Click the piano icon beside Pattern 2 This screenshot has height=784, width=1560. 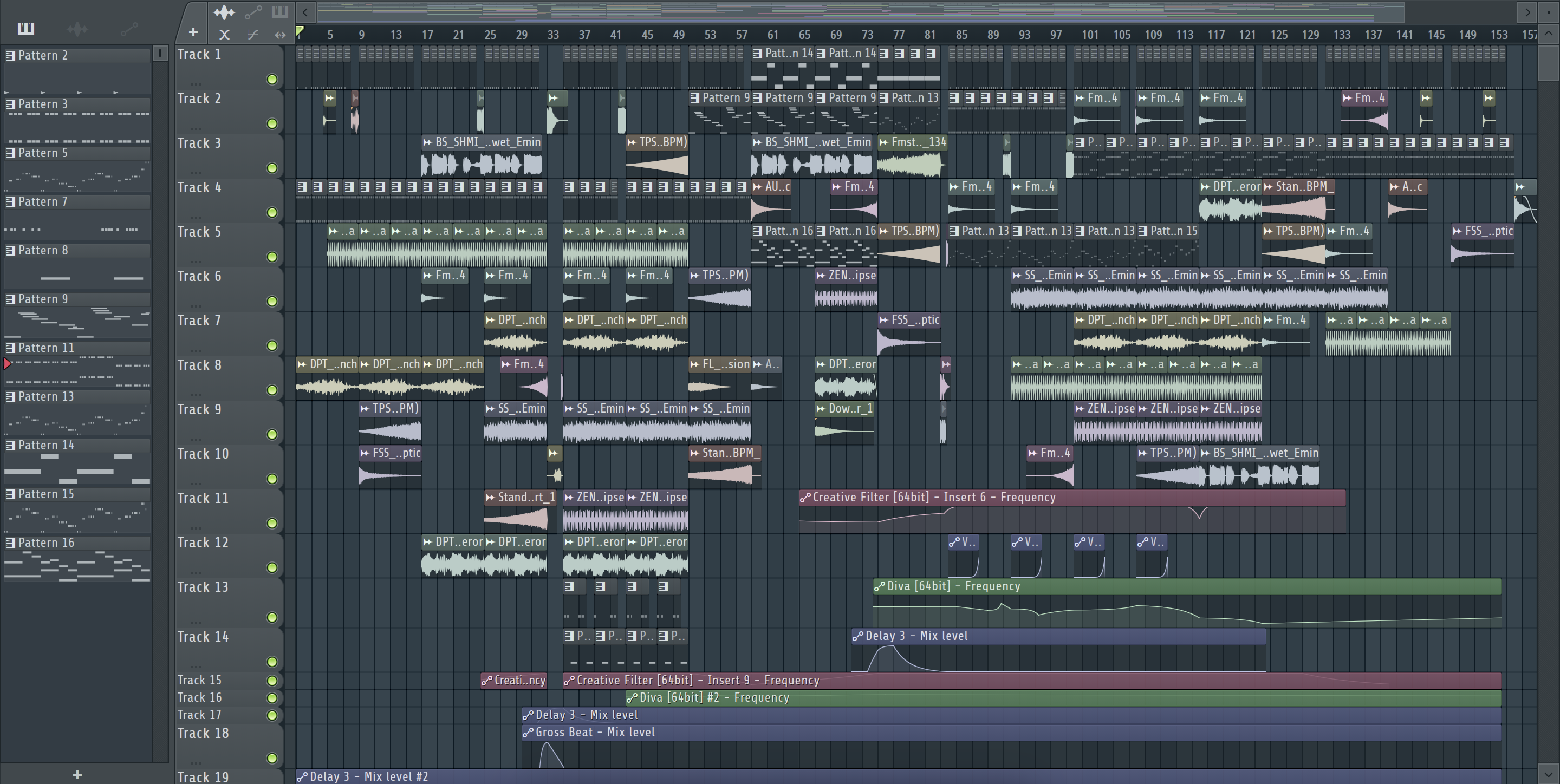[10, 55]
